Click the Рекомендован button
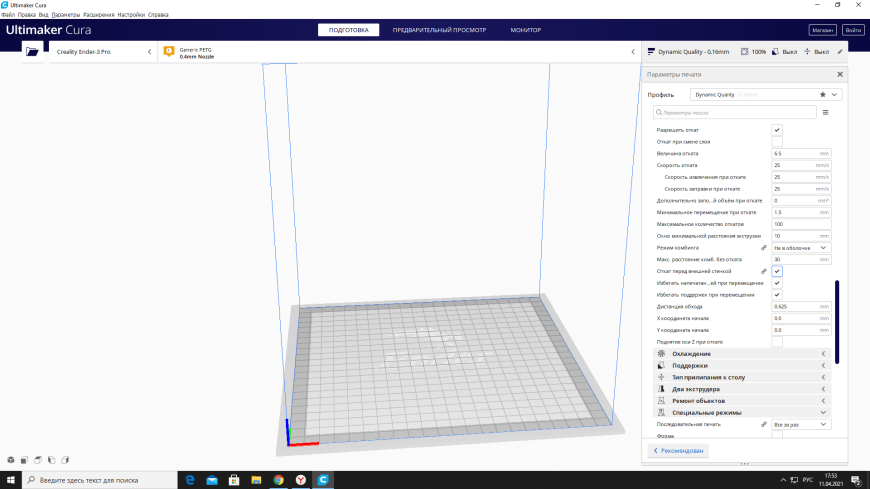The image size is (870, 489). pos(678,451)
